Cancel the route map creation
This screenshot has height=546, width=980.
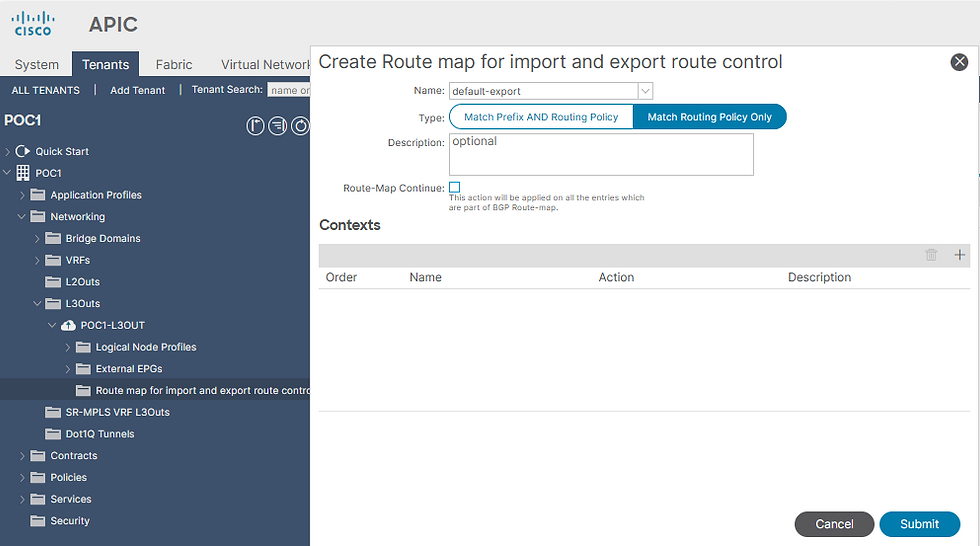coord(834,524)
